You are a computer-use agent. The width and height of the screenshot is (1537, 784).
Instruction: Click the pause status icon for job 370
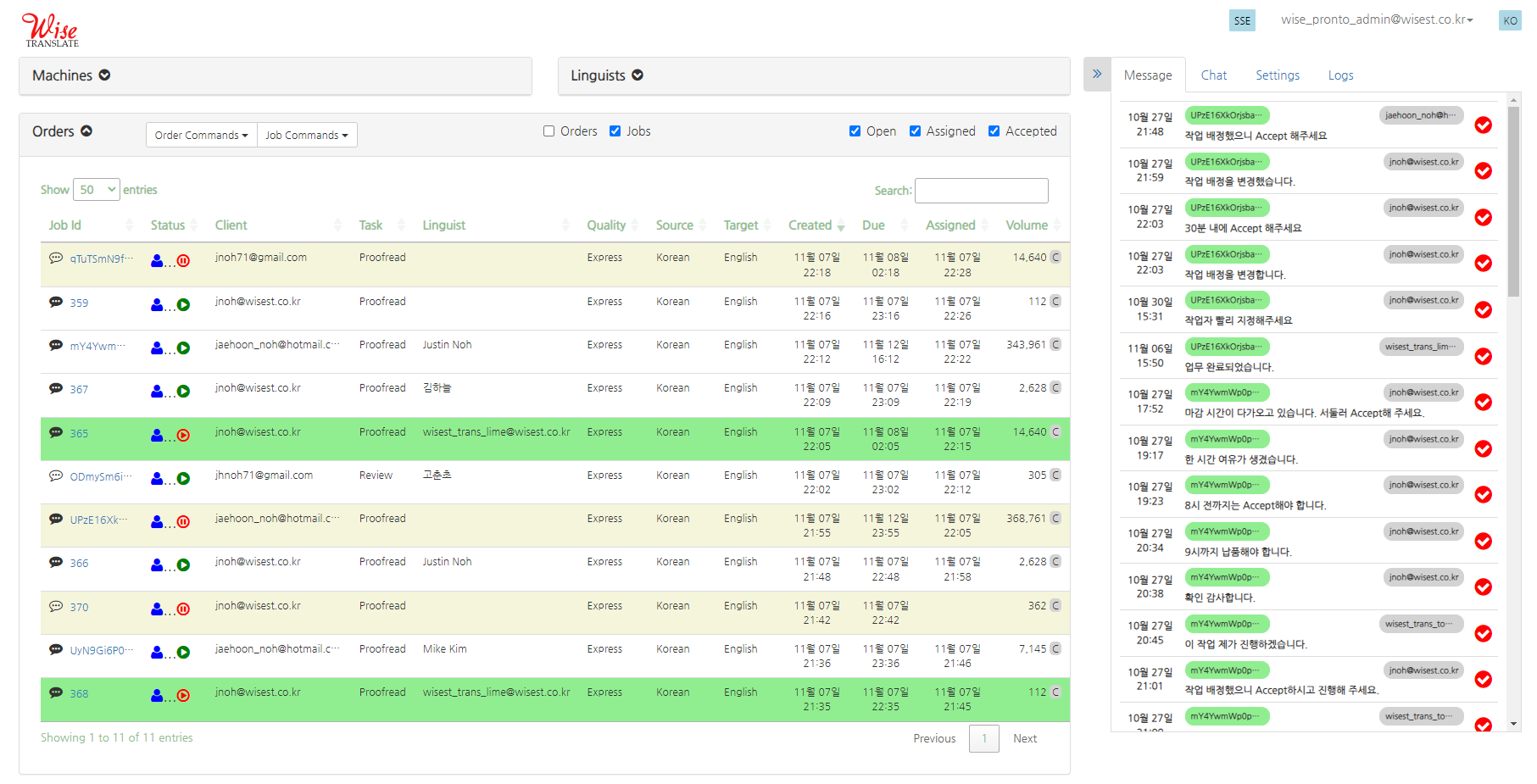pos(183,609)
